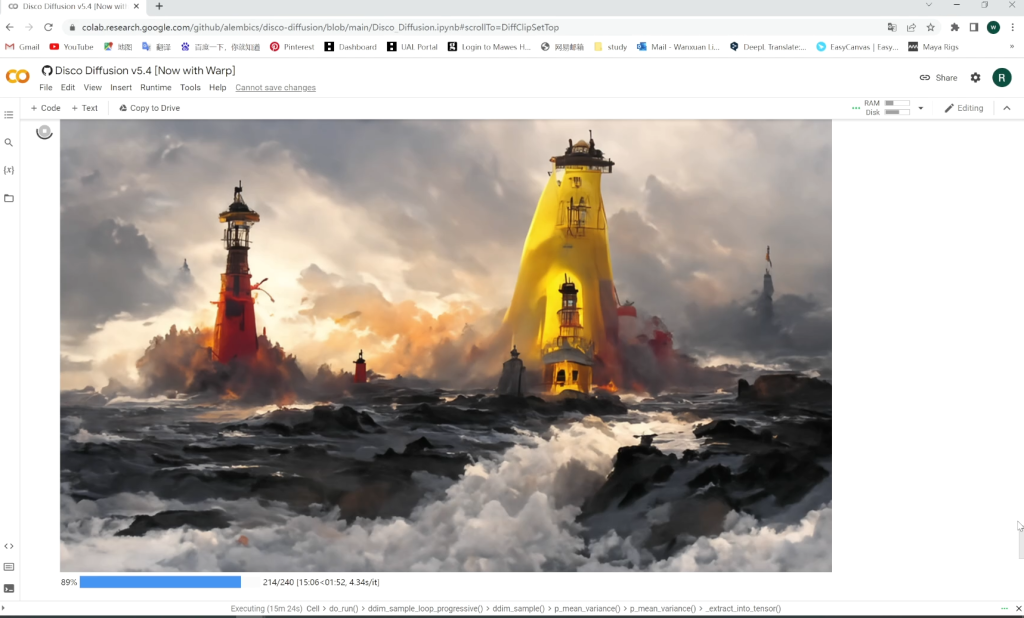Screen dimensions: 1024x618
Task: Bookmark this page with star icon
Action: pos(931,27)
